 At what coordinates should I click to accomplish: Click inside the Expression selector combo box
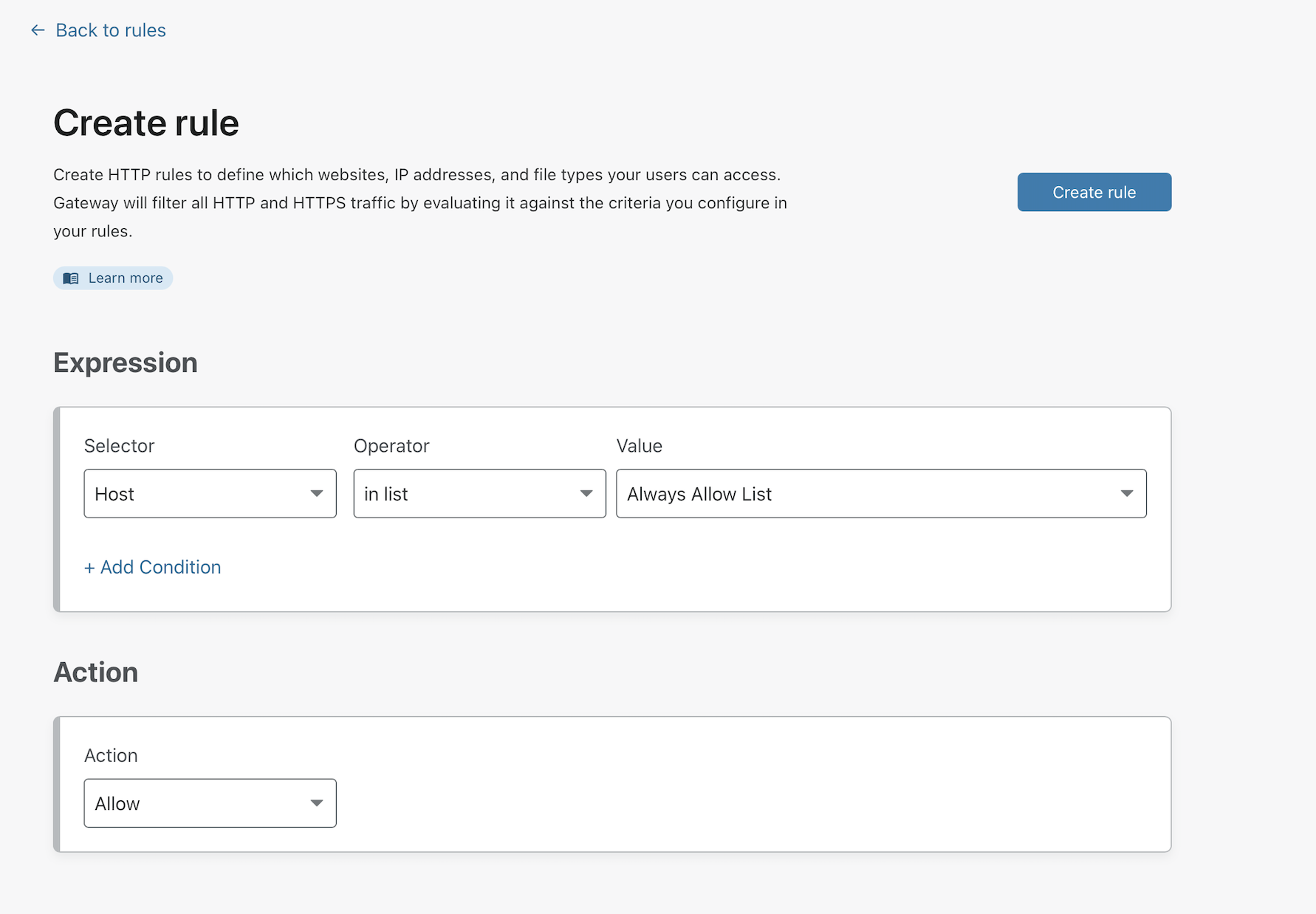(210, 493)
